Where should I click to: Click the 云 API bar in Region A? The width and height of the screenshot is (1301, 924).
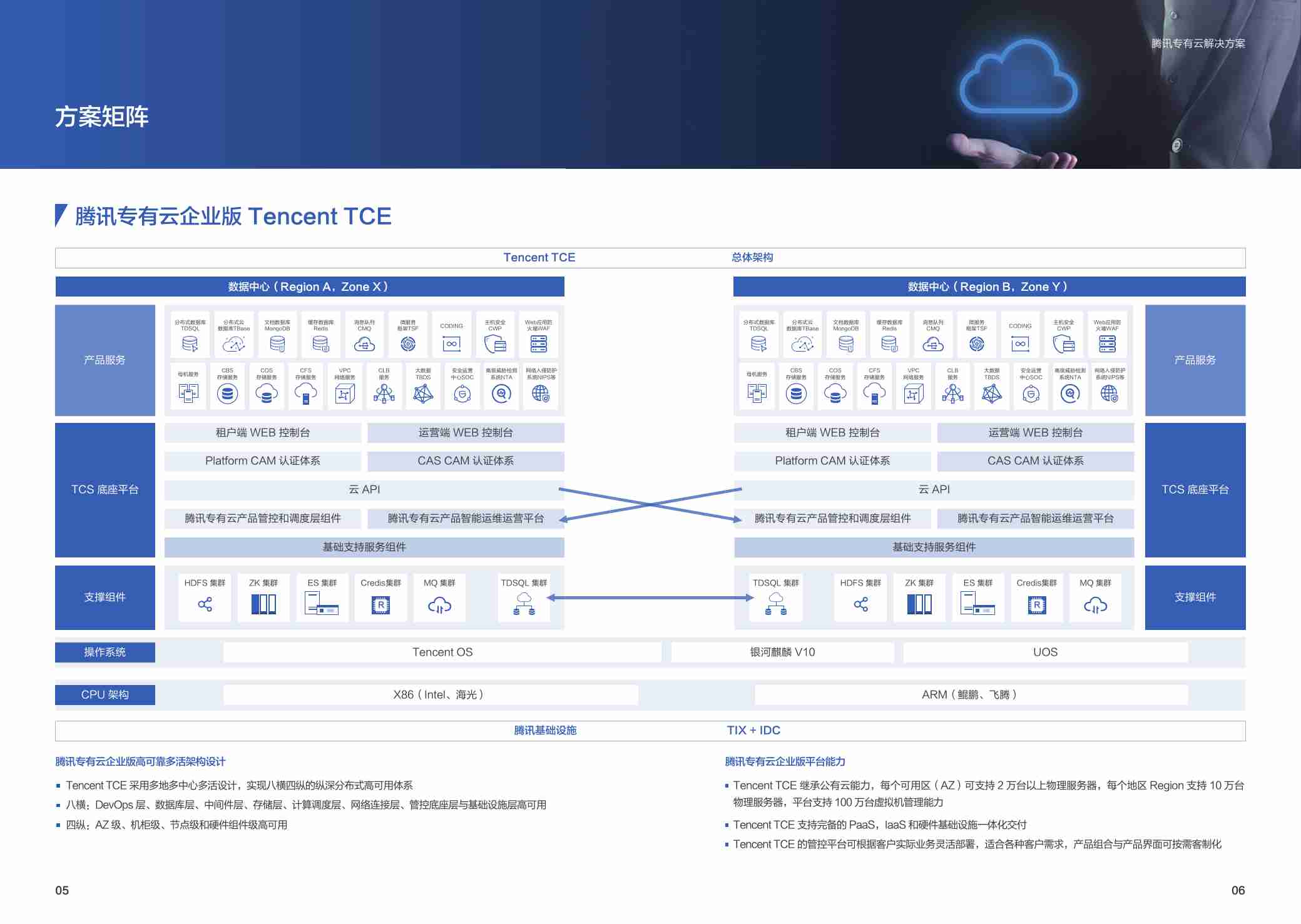click(x=364, y=490)
